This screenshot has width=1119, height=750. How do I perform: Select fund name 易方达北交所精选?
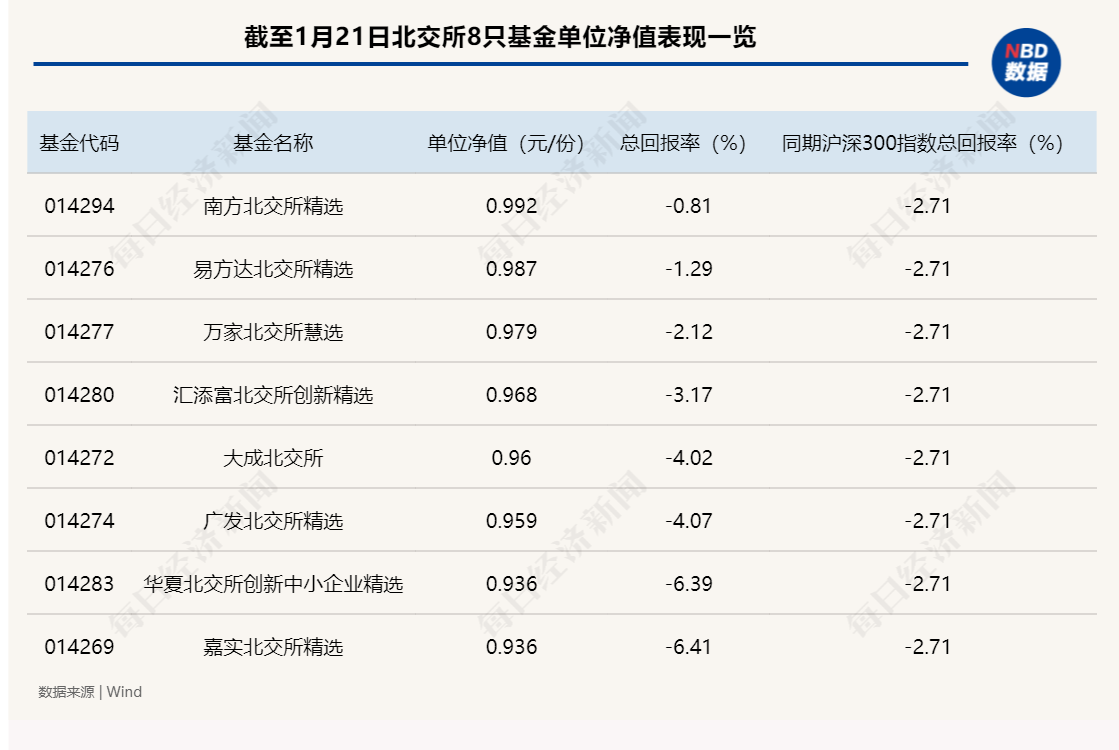tap(273, 269)
